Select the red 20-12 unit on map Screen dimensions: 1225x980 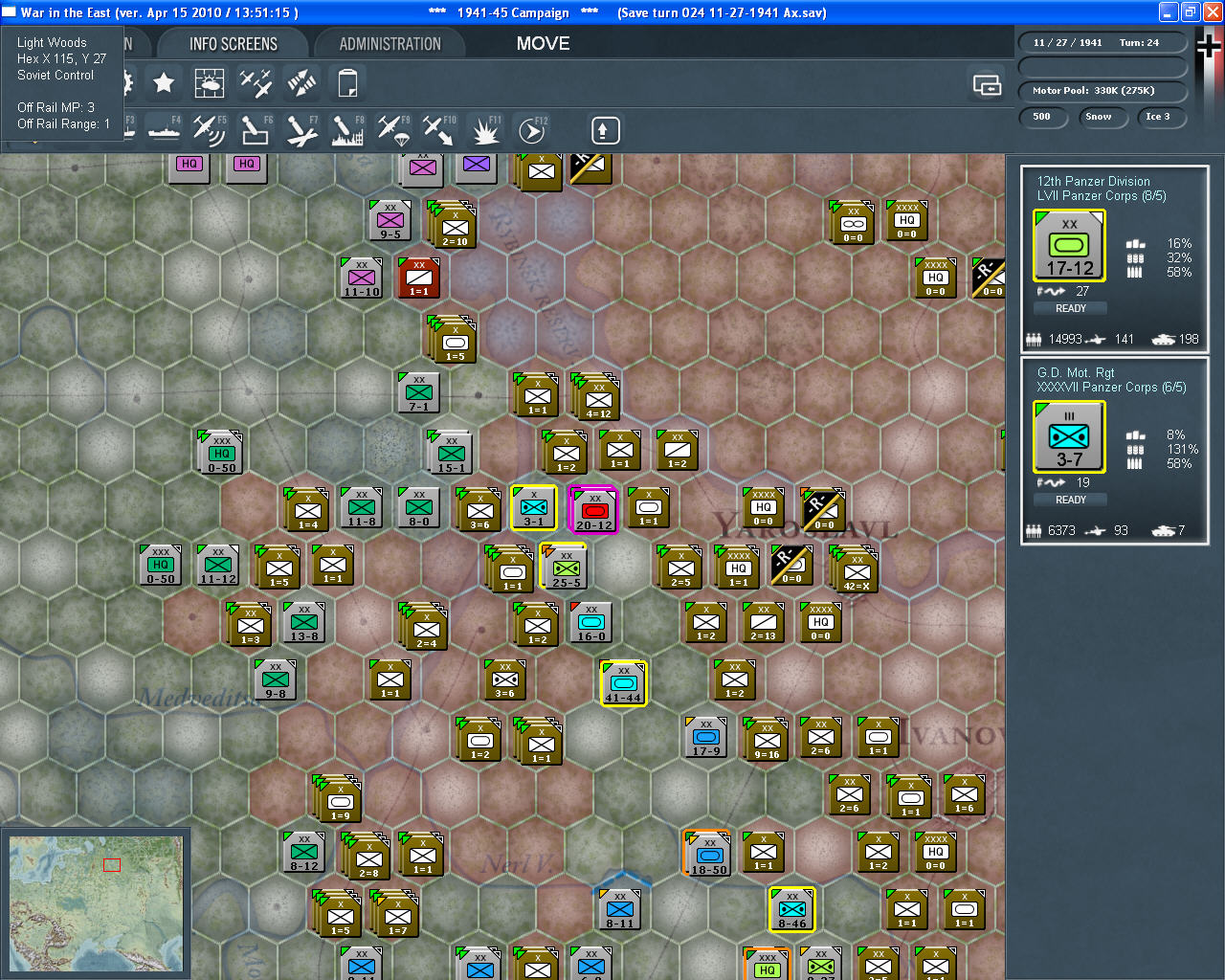(x=594, y=509)
